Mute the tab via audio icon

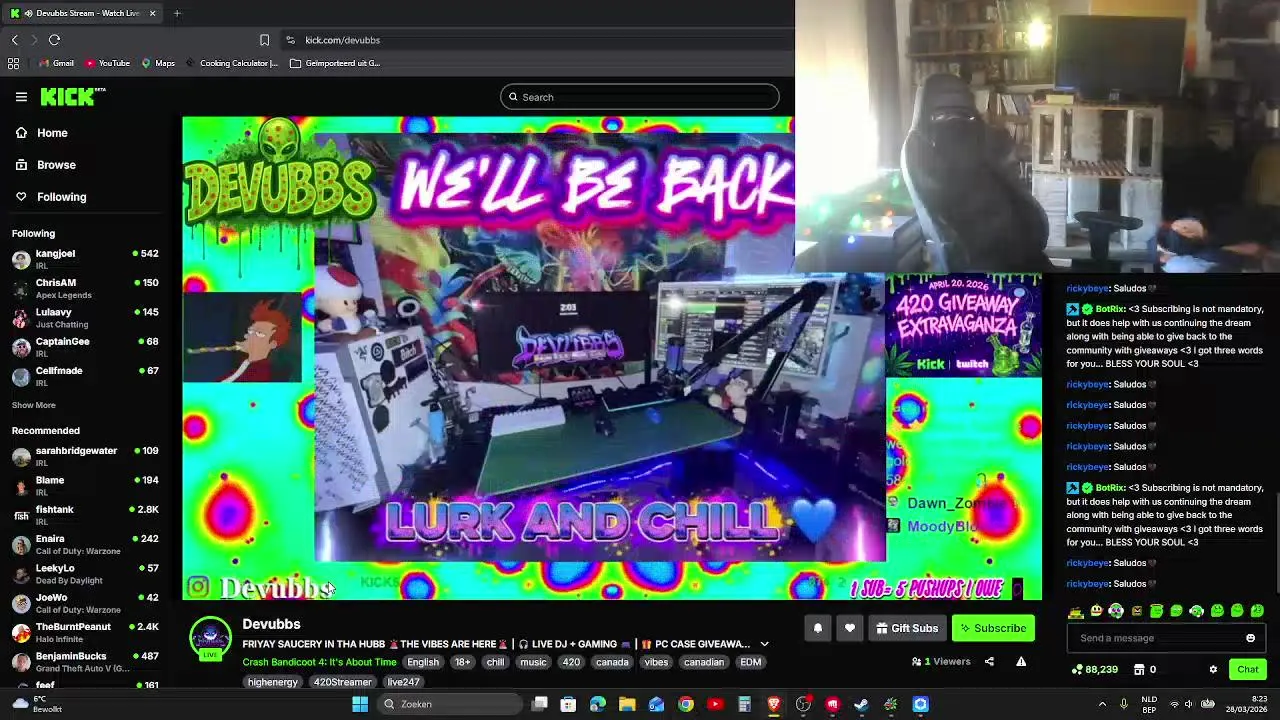(27, 13)
